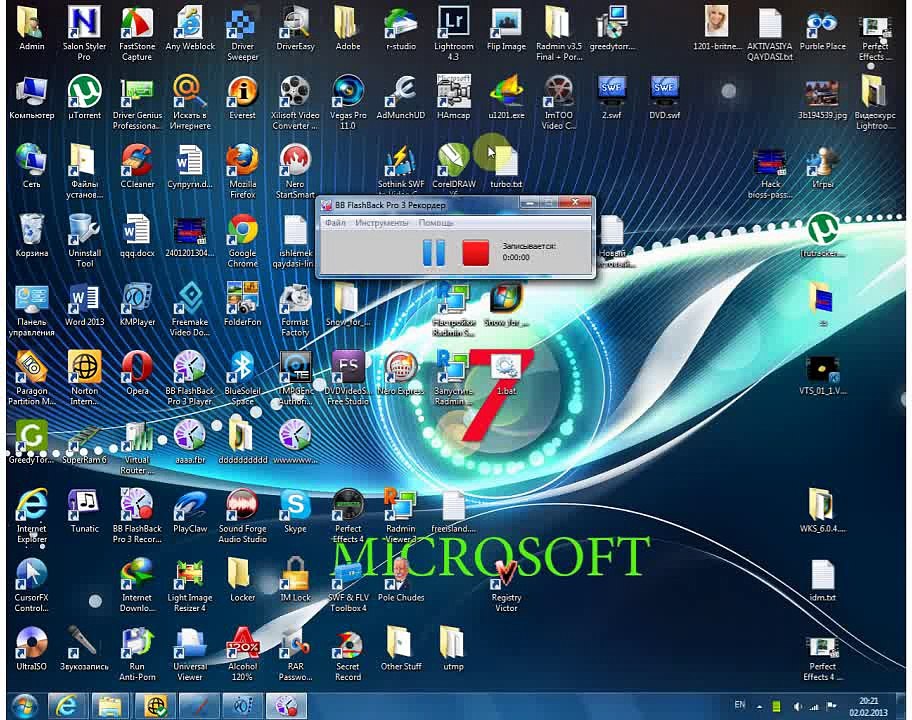The height and width of the screenshot is (720, 912).
Task: Select the Панель управления icon
Action: (x=31, y=309)
